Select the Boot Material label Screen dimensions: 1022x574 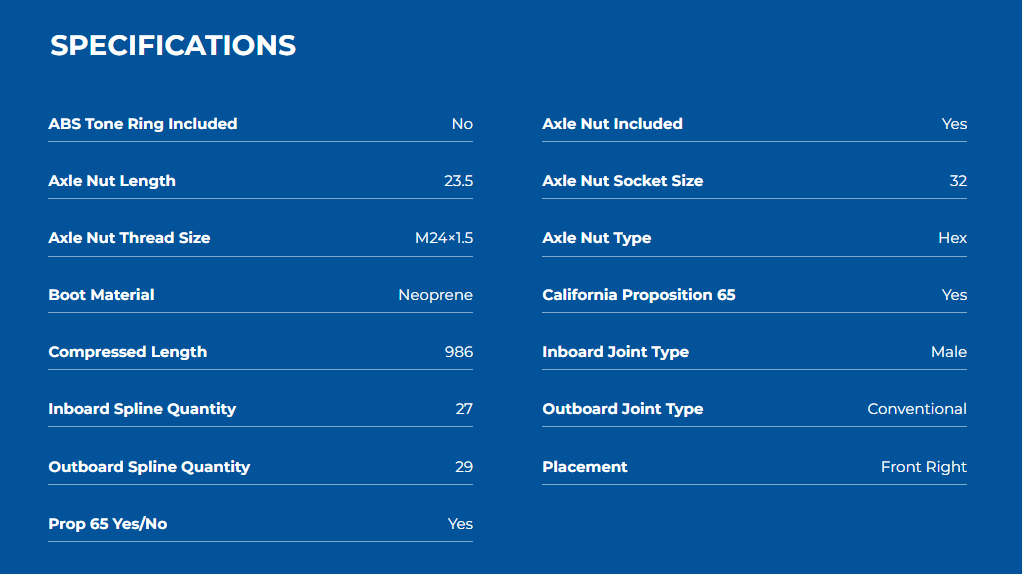101,295
